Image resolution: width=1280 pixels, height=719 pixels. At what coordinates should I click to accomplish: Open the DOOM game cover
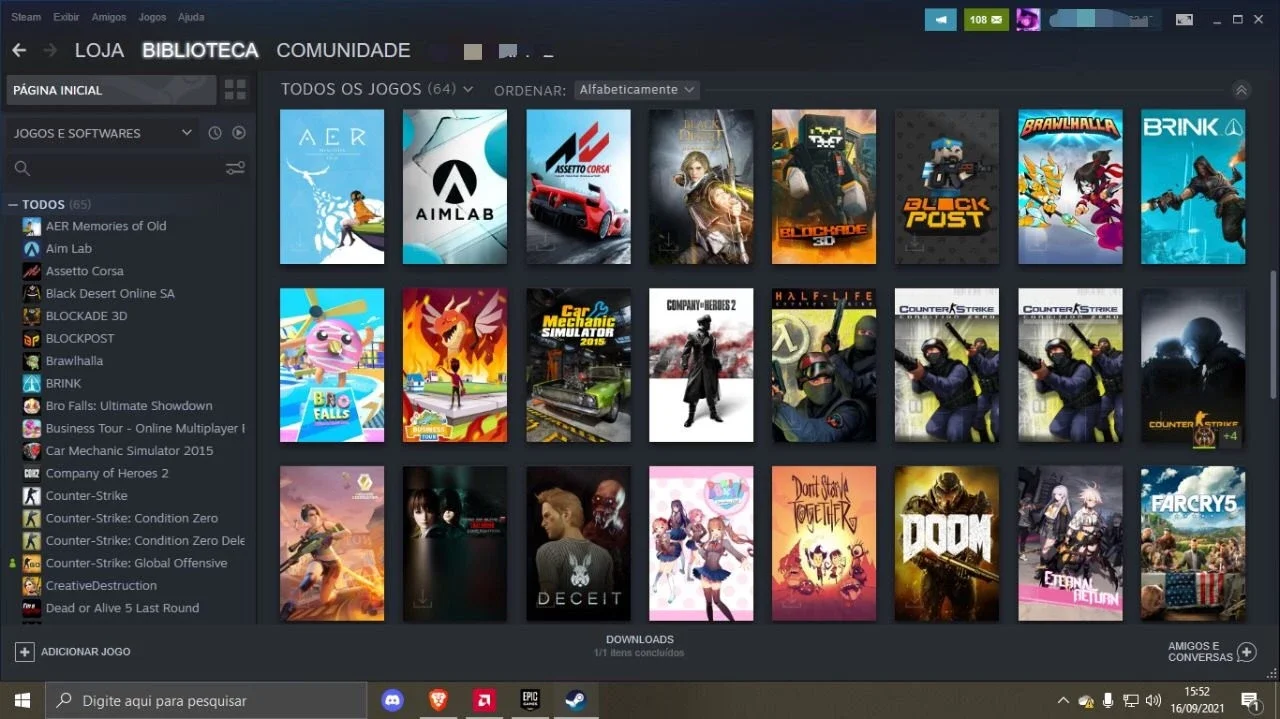click(946, 543)
